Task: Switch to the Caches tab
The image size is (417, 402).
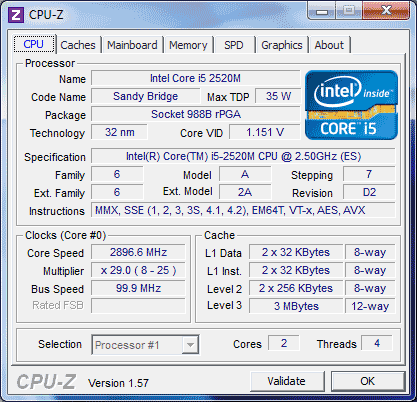Action: pos(78,45)
